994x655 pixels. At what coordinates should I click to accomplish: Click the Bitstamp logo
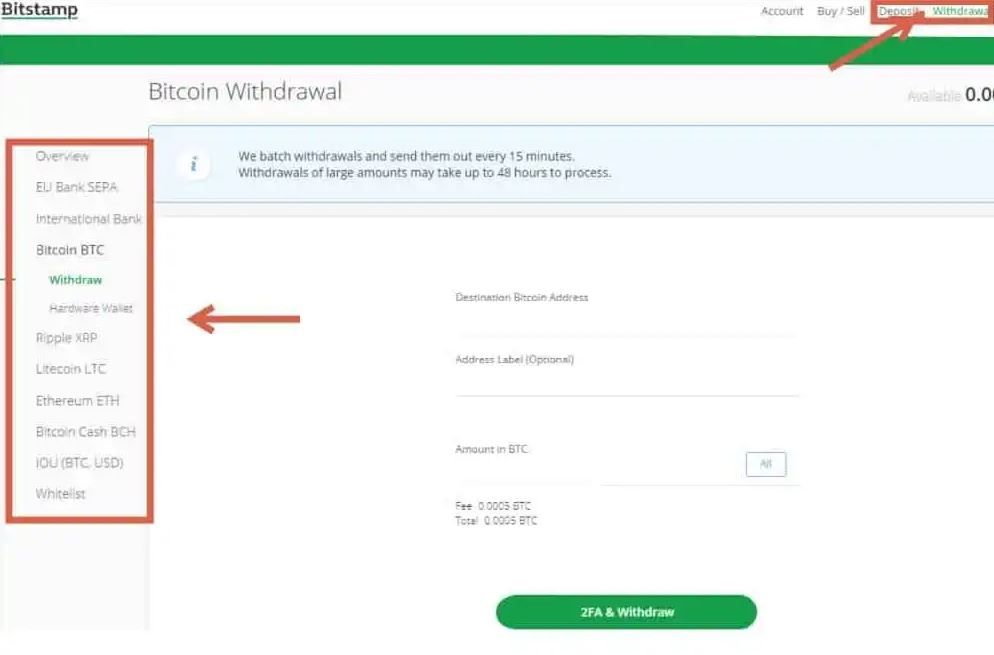39,10
